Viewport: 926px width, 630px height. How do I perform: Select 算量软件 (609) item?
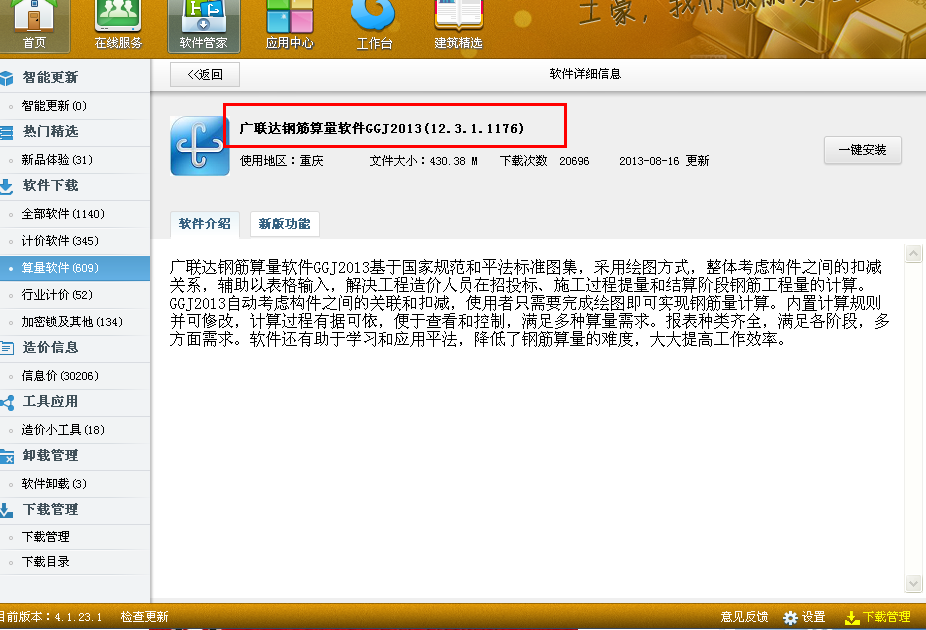75,268
